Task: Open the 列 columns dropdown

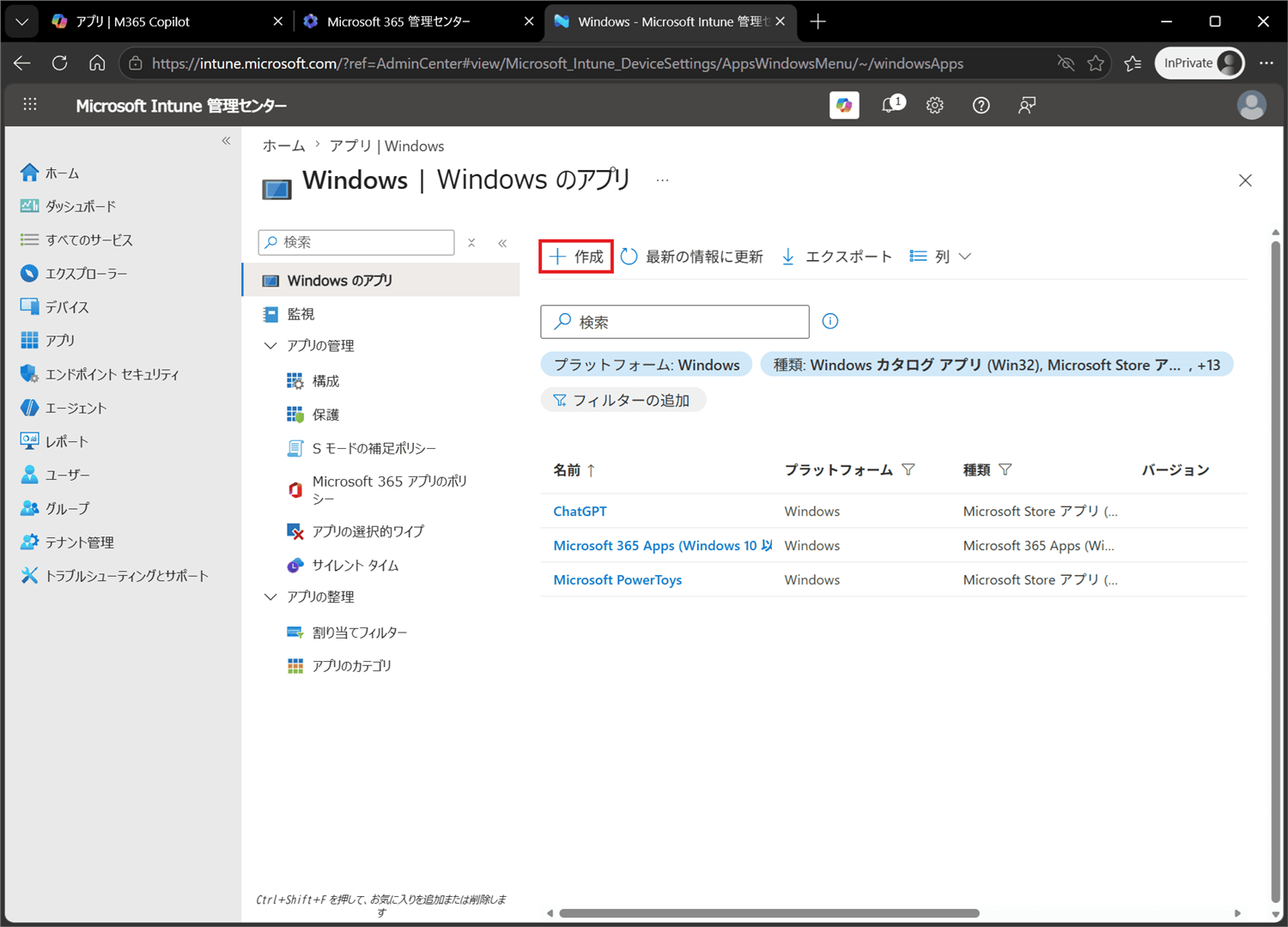Action: [940, 256]
